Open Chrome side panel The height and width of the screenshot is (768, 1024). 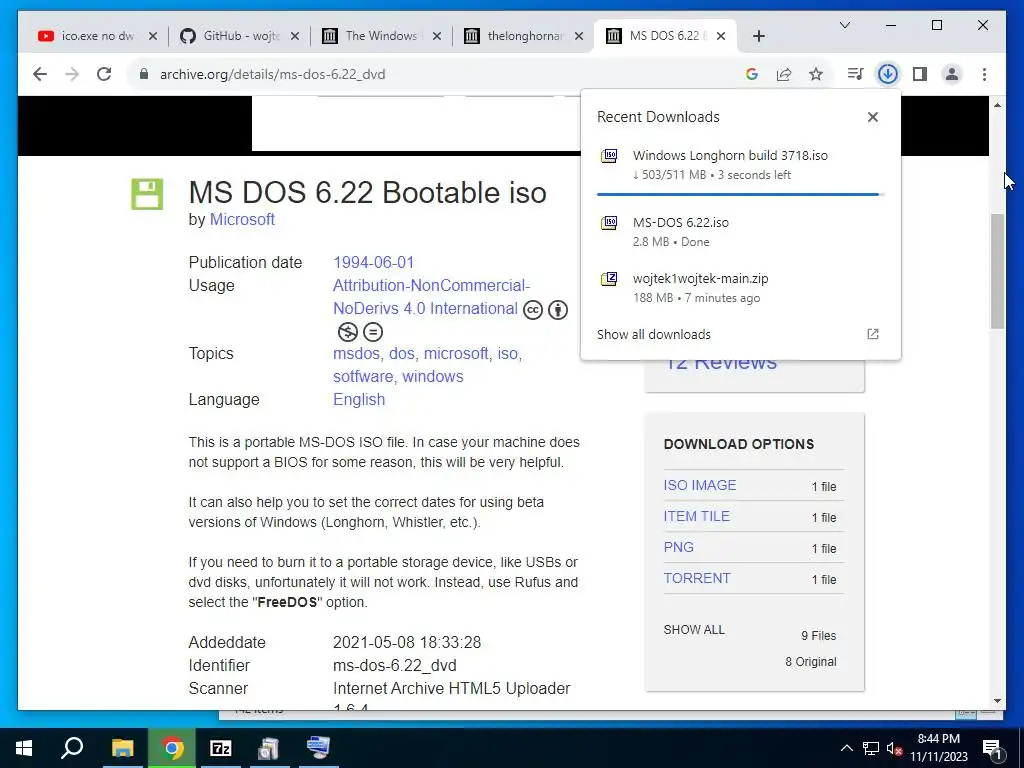pyautogui.click(x=920, y=74)
